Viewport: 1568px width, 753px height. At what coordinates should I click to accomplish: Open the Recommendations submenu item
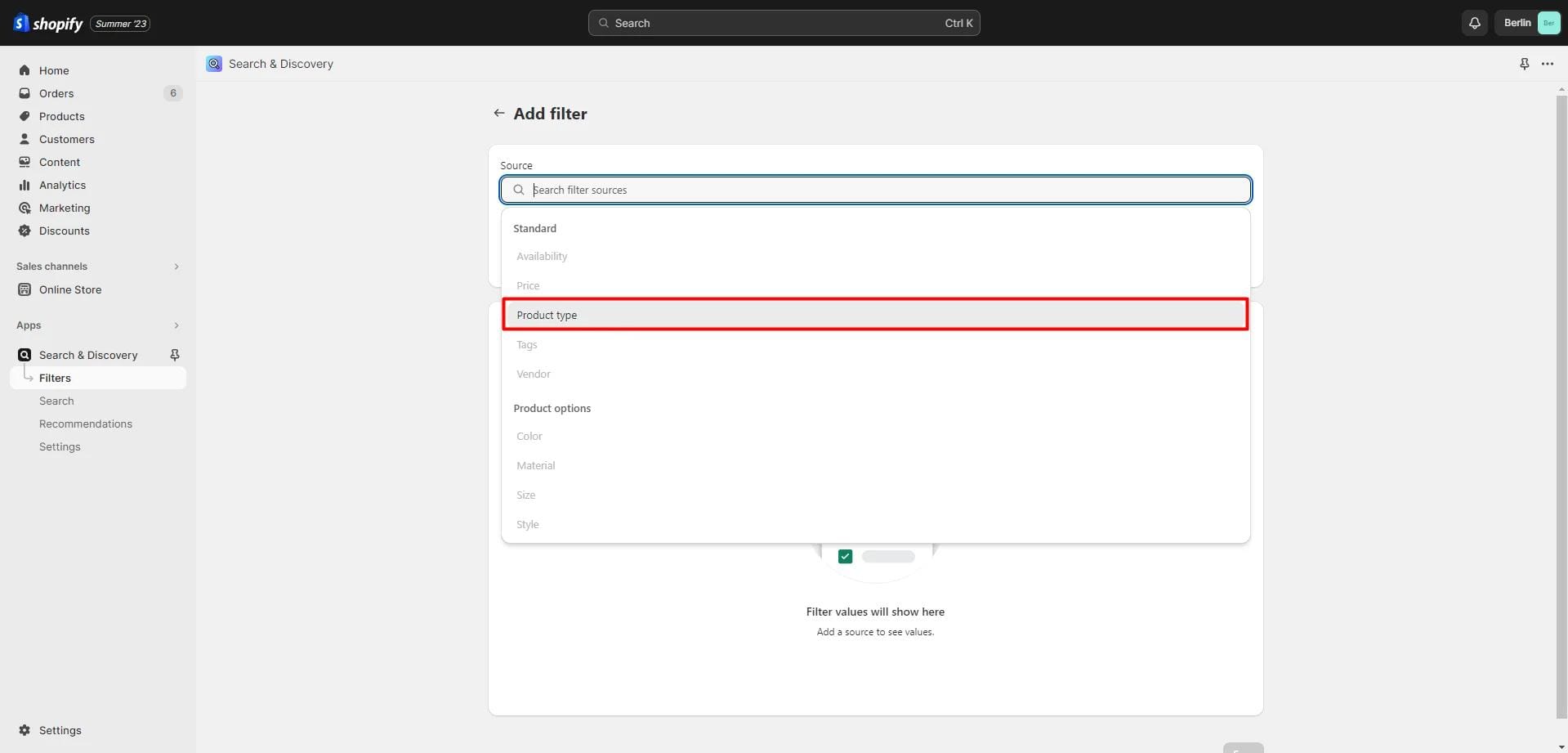coord(86,424)
